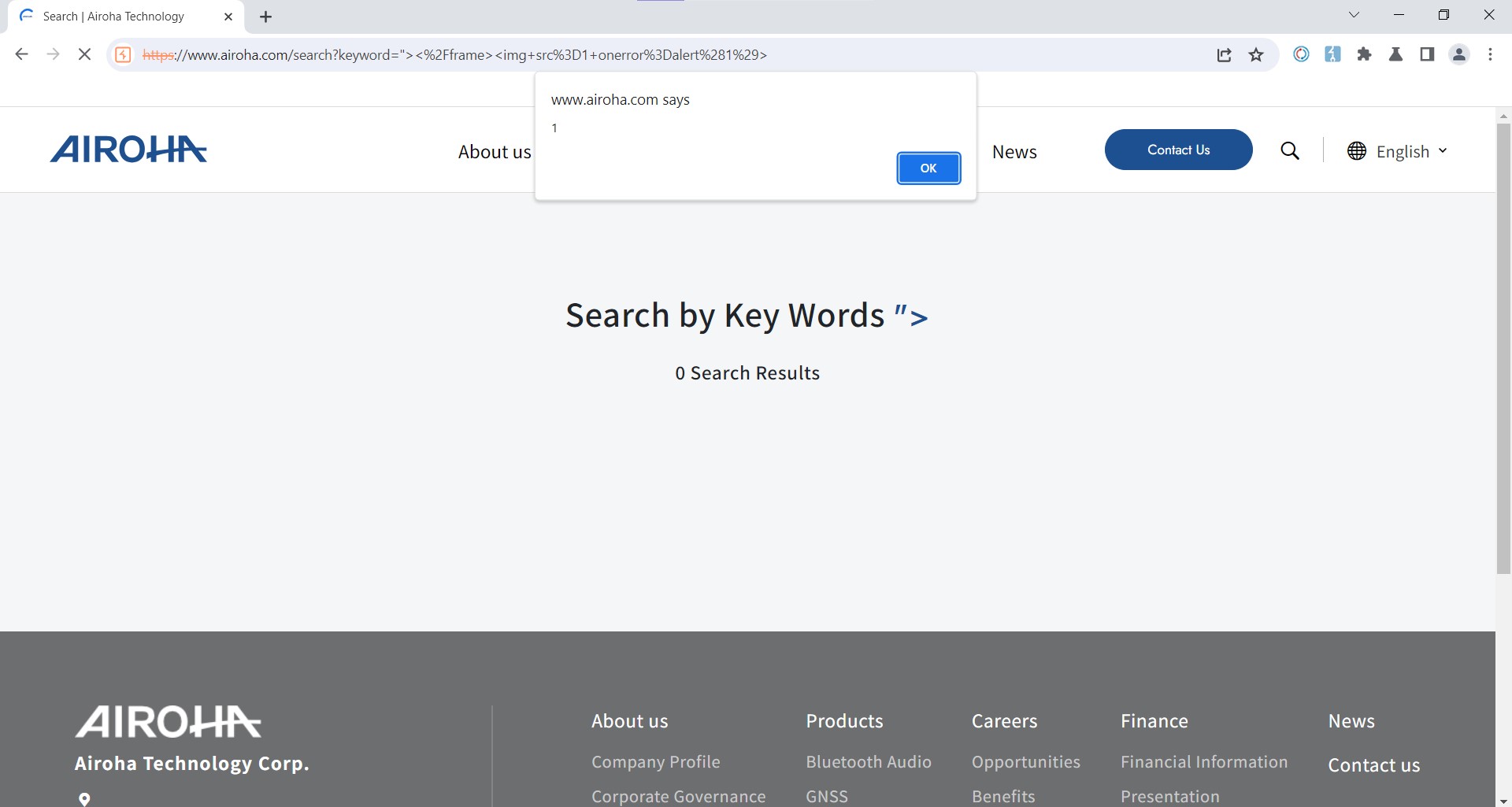This screenshot has width=1512, height=807.
Task: Close the Search | Airoha Technology tab
Action: click(228, 17)
